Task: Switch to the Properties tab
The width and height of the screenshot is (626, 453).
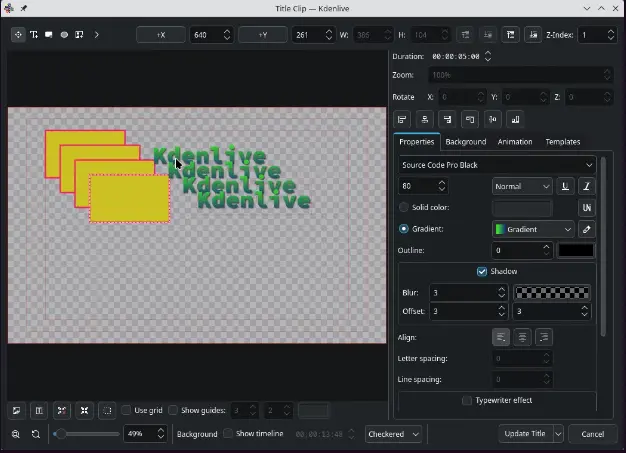Action: (416, 142)
